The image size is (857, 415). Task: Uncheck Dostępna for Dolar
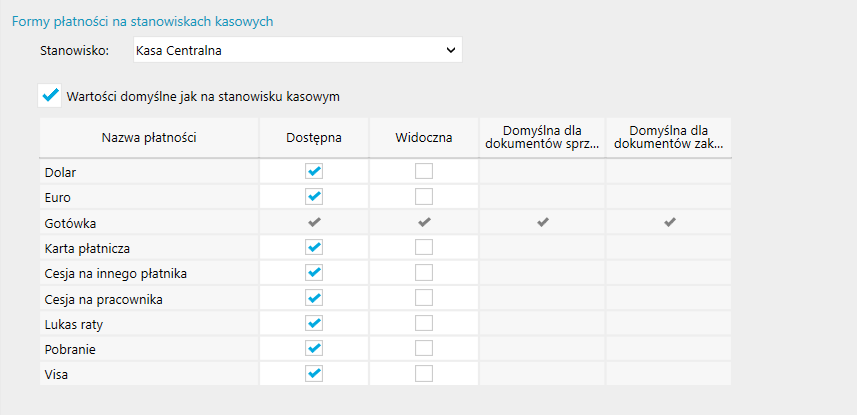[x=314, y=172]
